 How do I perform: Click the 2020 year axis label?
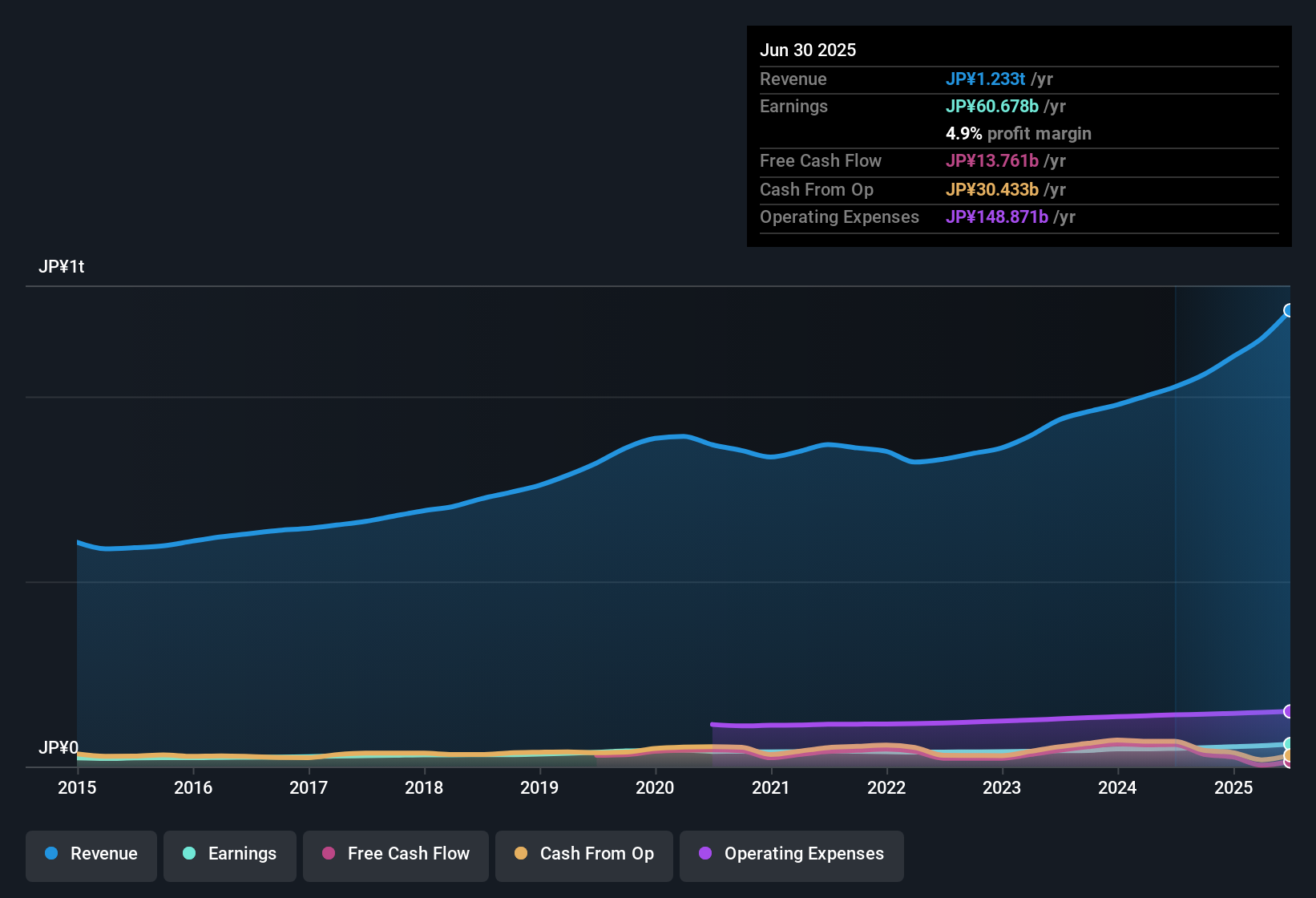pyautogui.click(x=656, y=788)
